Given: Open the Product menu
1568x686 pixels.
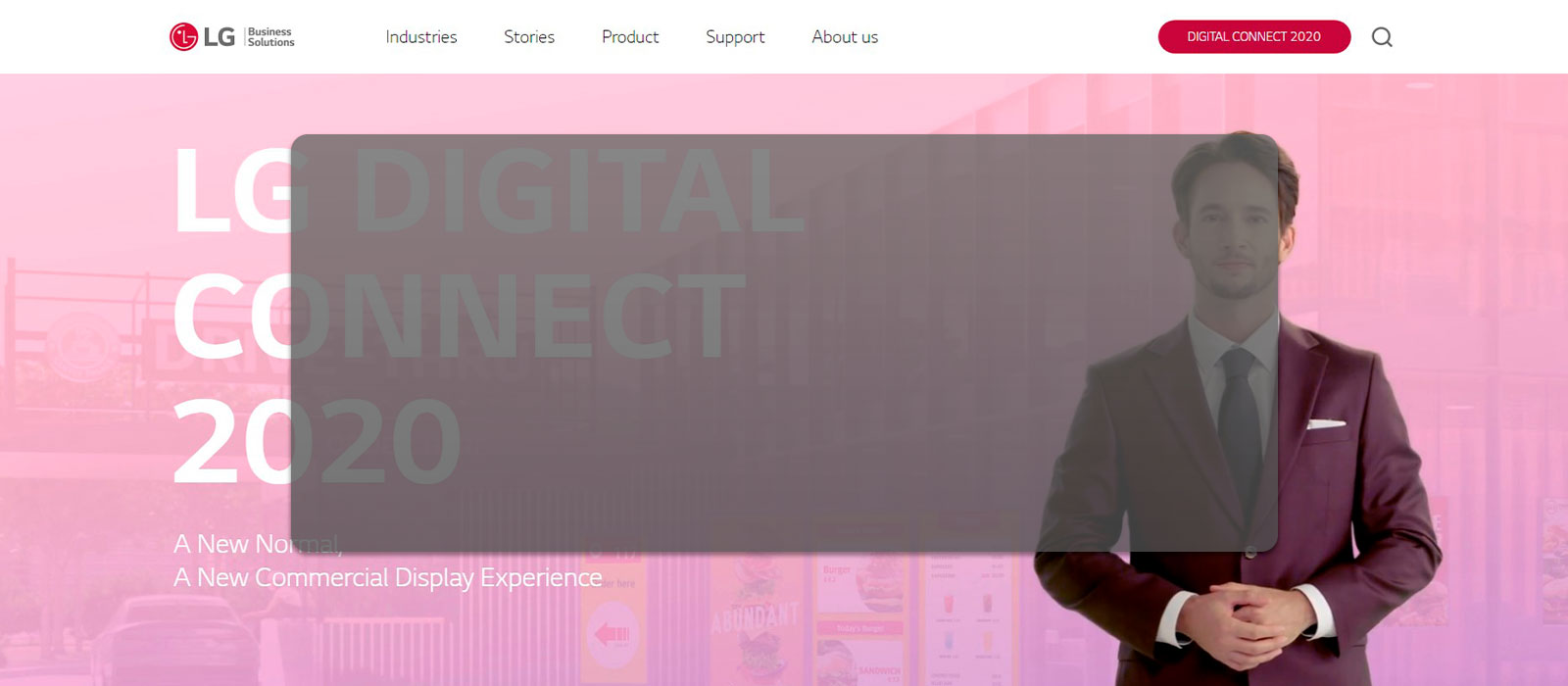Looking at the screenshot, I should click(630, 37).
